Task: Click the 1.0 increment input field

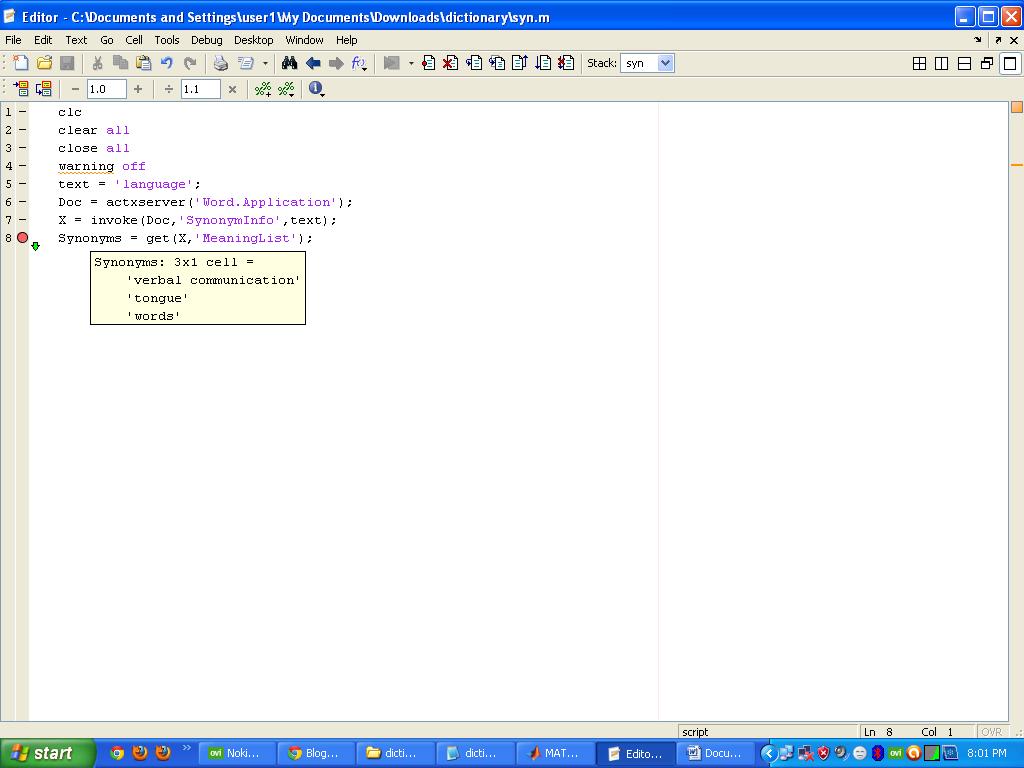Action: 106,89
